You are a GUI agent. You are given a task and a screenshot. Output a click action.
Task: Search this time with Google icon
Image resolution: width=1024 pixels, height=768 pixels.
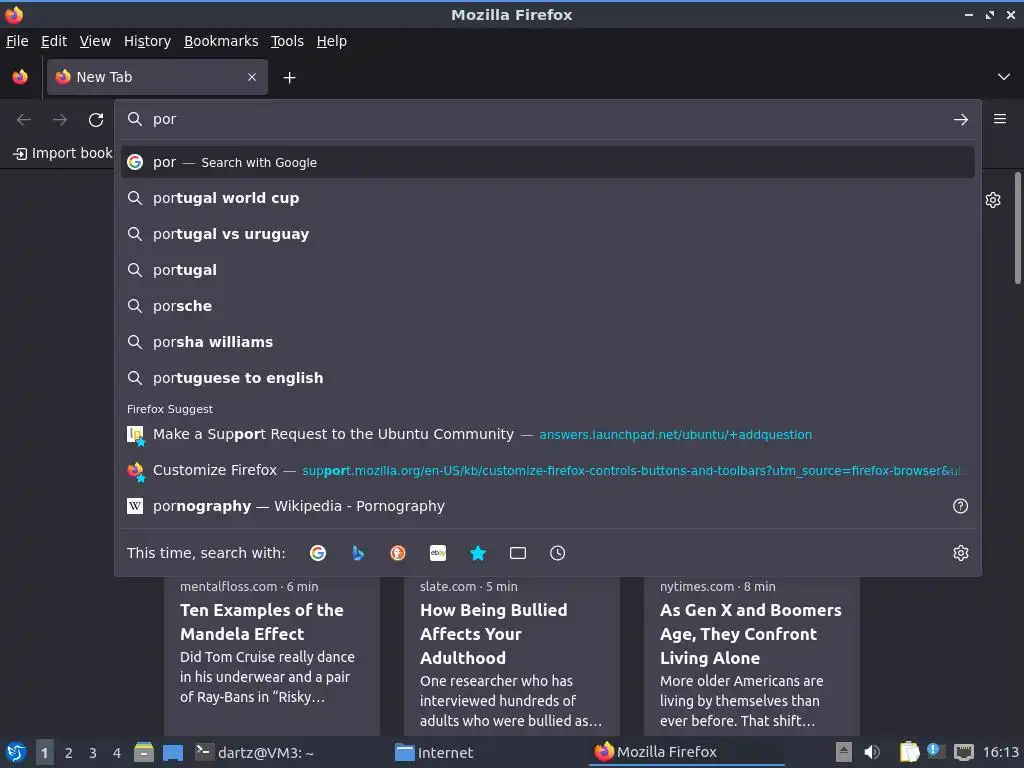(x=318, y=553)
